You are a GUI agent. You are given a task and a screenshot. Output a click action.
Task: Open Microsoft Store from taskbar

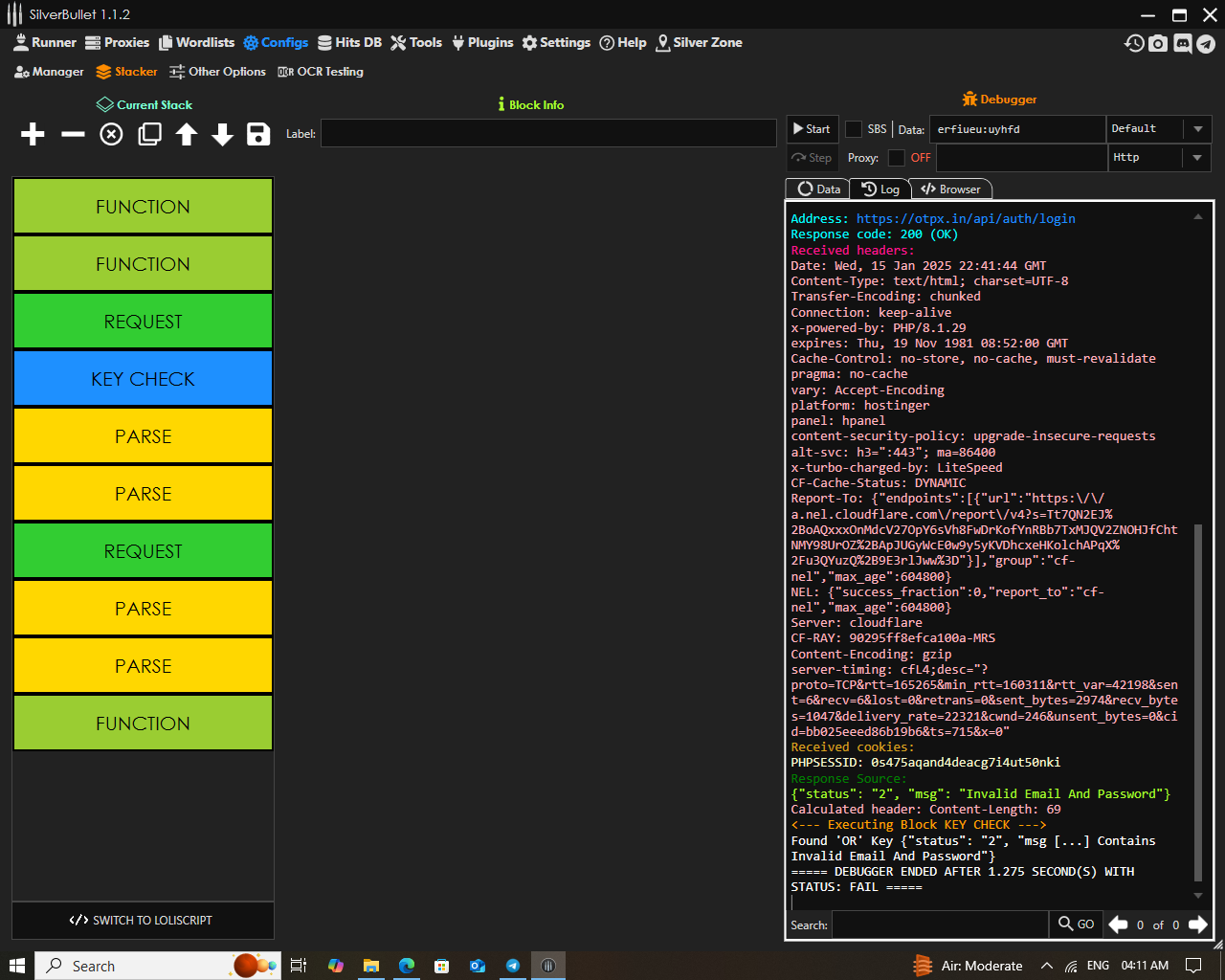click(x=441, y=966)
